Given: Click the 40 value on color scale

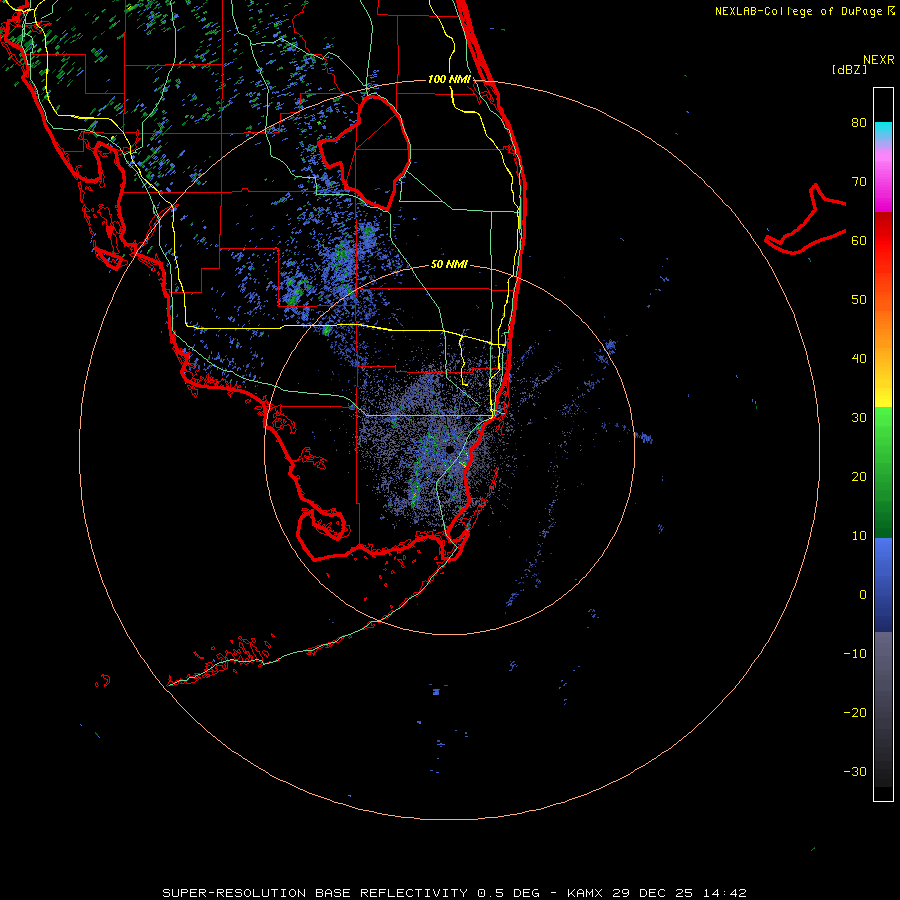Looking at the screenshot, I should 859,359.
